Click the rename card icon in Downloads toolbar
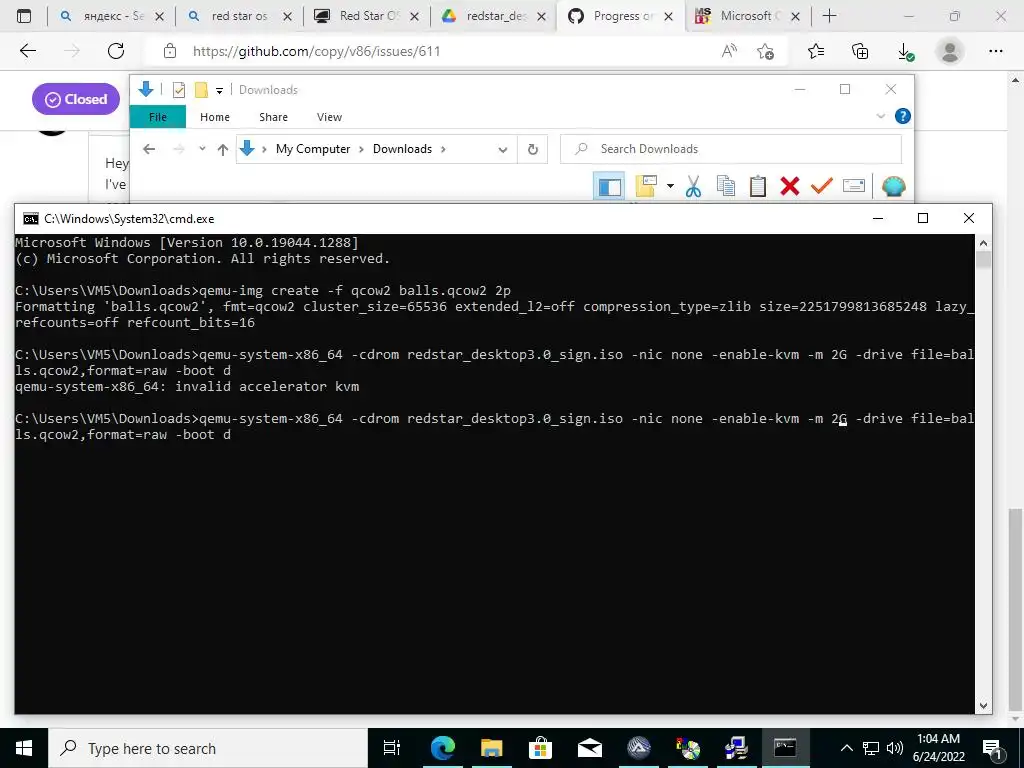The image size is (1024, 768). 854,186
